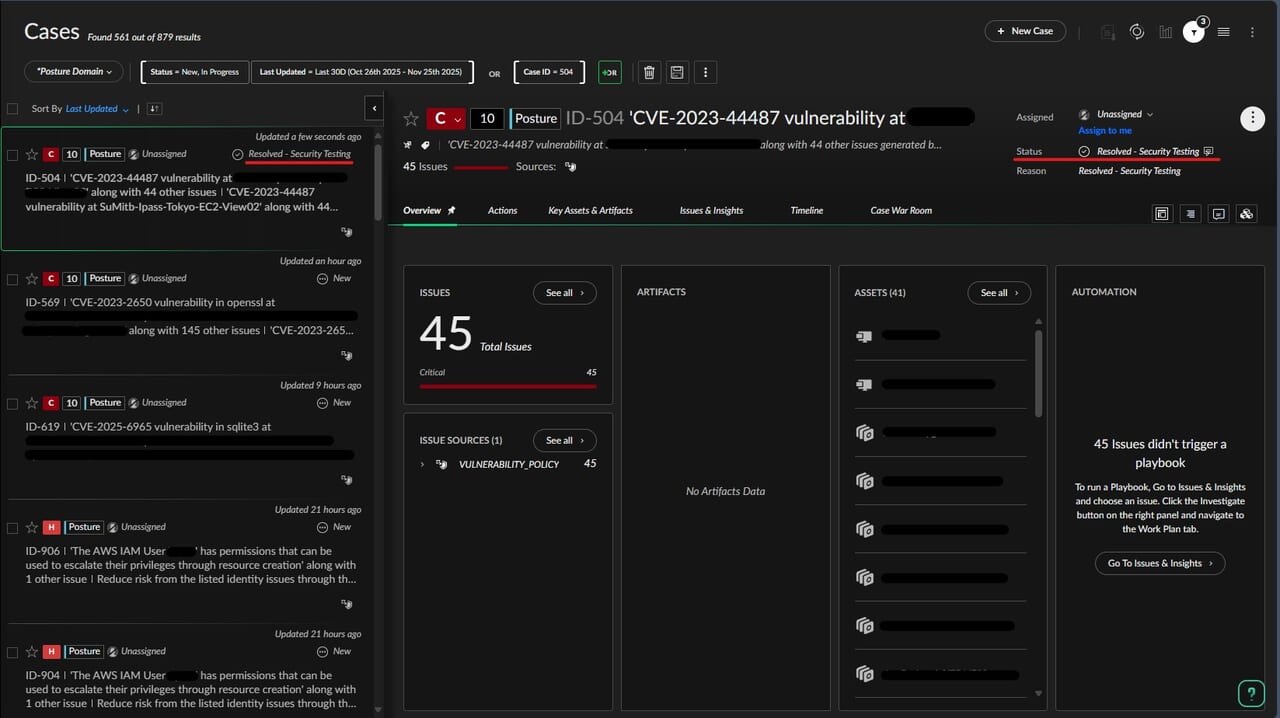Check the select-all cases checkbox
Viewport: 1280px width, 718px height.
coord(12,109)
